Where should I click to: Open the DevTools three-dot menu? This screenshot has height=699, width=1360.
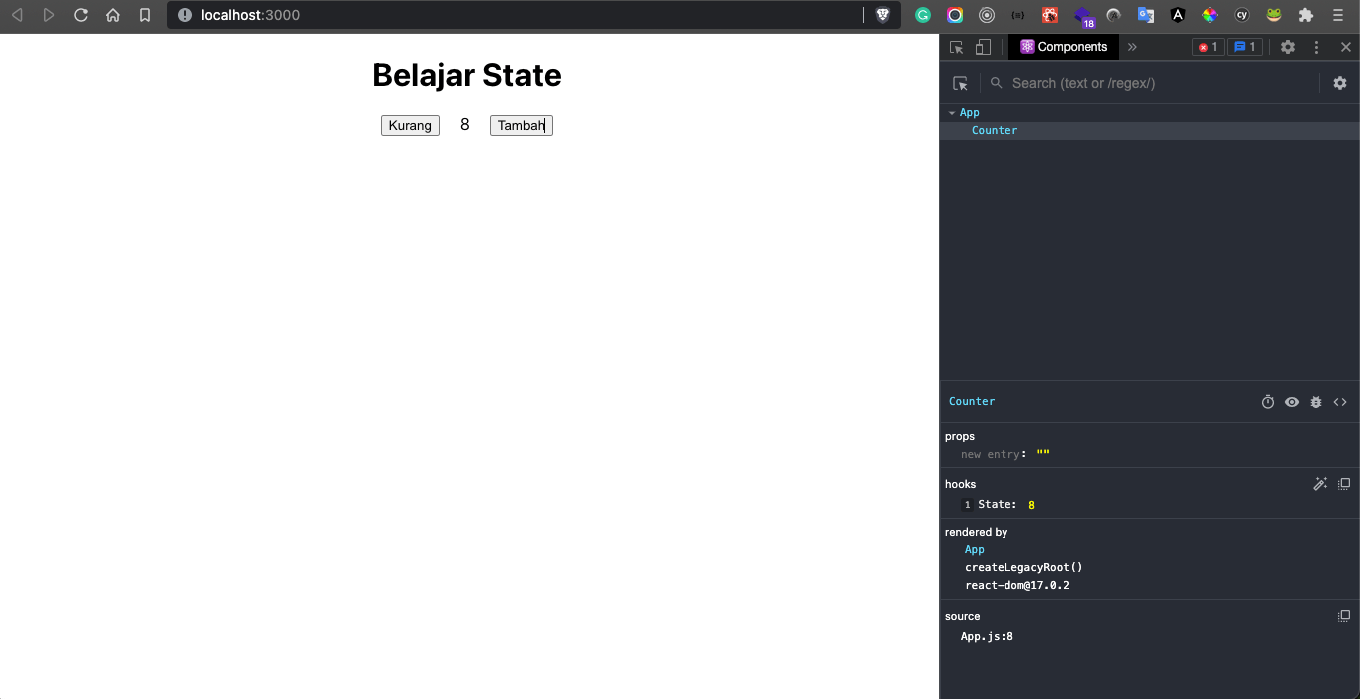pyautogui.click(x=1317, y=47)
